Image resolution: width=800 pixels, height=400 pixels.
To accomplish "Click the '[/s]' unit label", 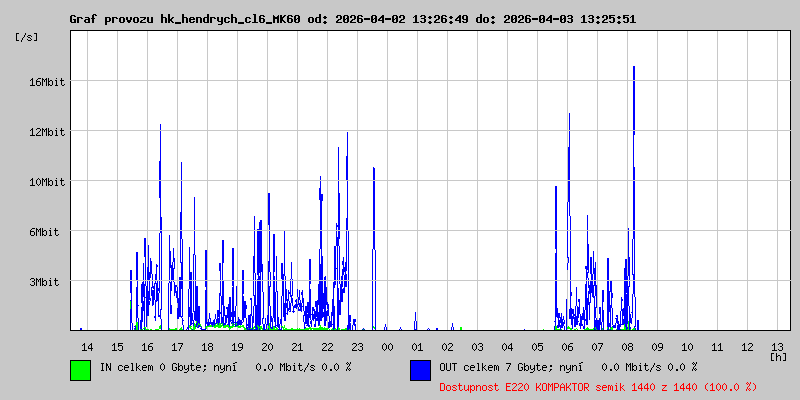I will click(27, 37).
